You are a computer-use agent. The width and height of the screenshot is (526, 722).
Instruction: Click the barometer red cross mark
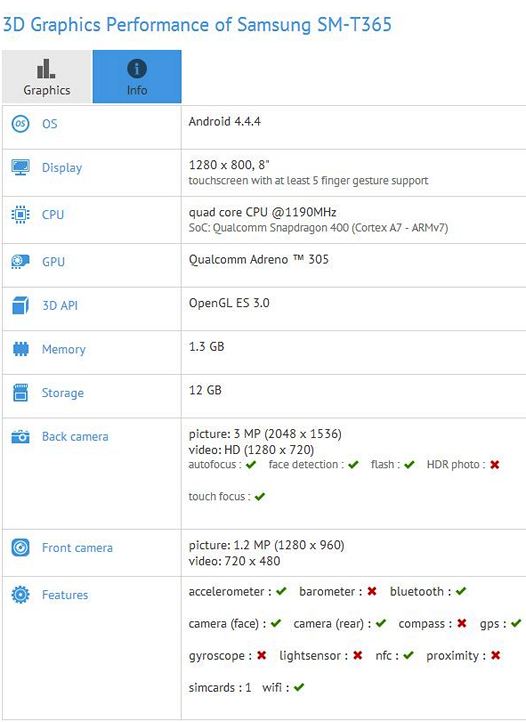pos(372,591)
